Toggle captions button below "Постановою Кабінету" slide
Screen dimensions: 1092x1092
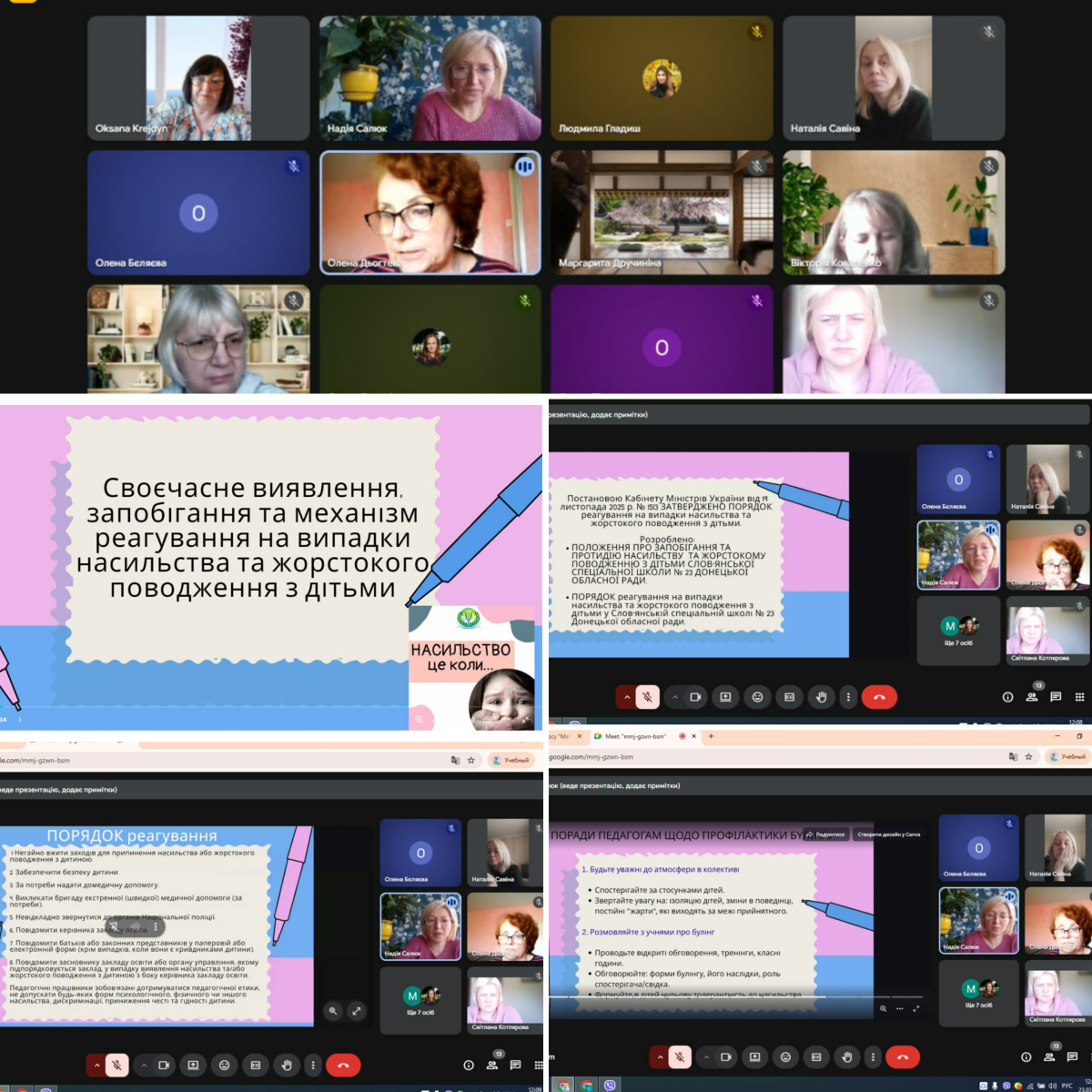click(x=789, y=697)
